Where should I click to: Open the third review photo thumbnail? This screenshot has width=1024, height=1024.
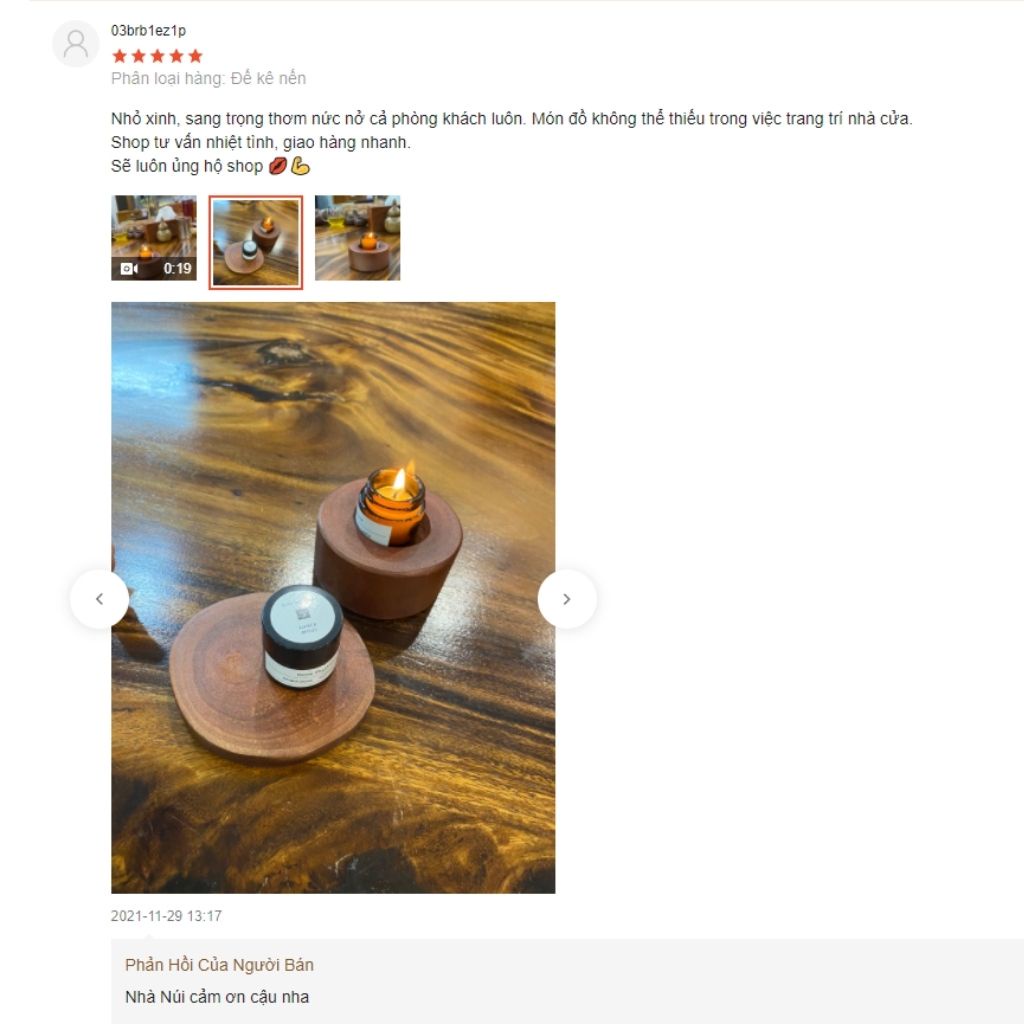(x=357, y=238)
